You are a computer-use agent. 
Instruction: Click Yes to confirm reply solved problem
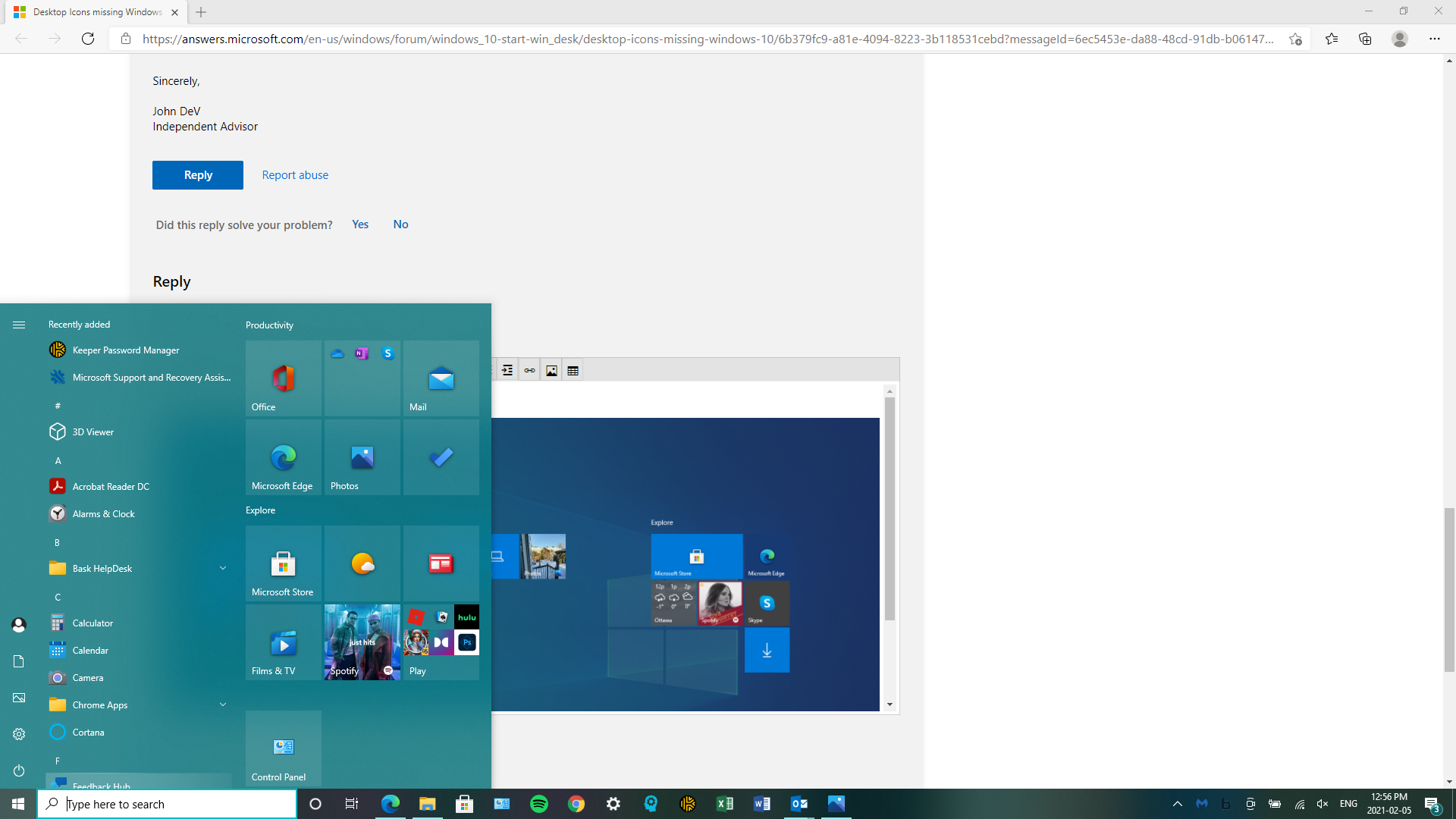(x=359, y=224)
